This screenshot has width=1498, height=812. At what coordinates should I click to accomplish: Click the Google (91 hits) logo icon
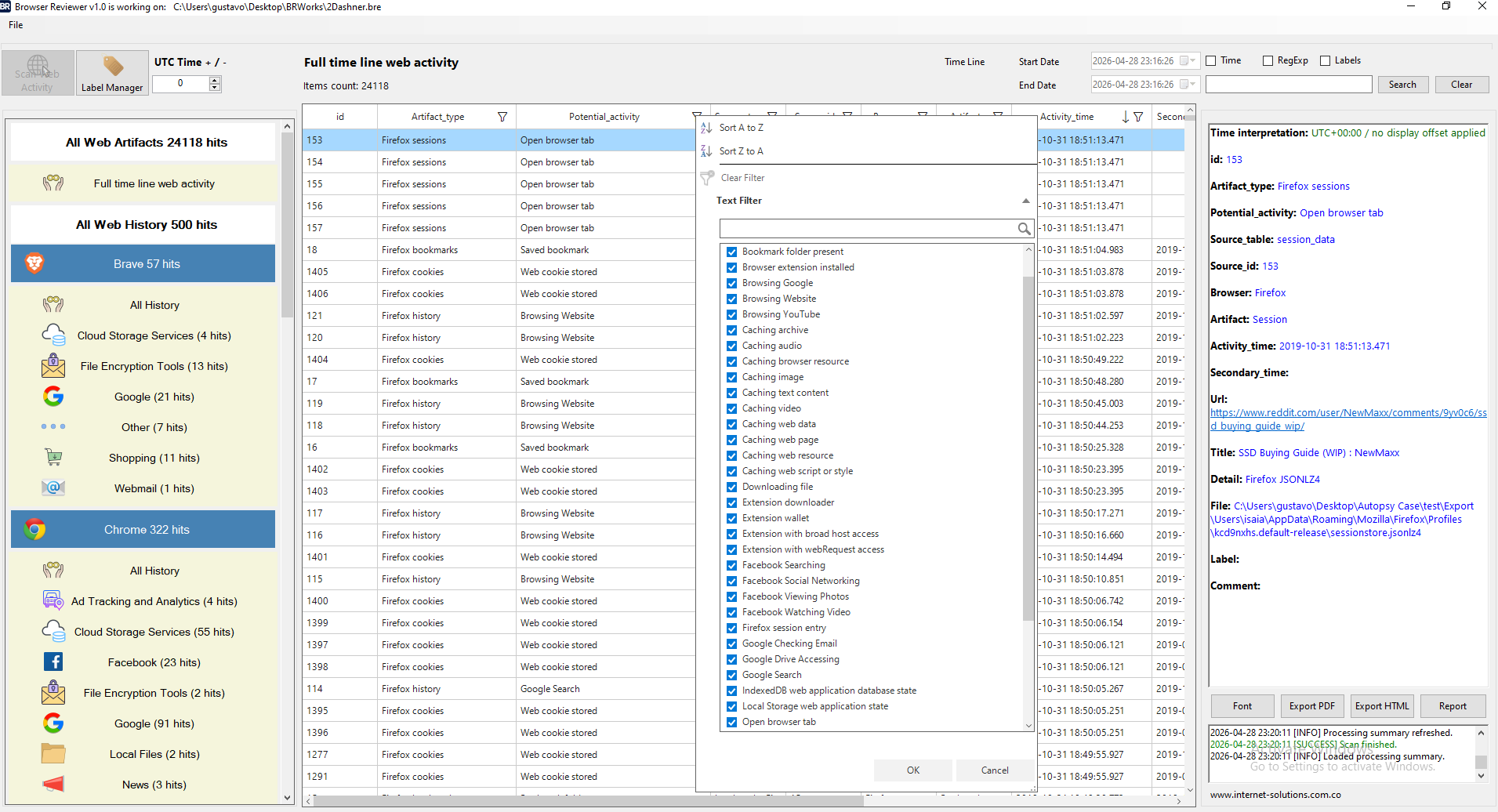pyautogui.click(x=53, y=723)
